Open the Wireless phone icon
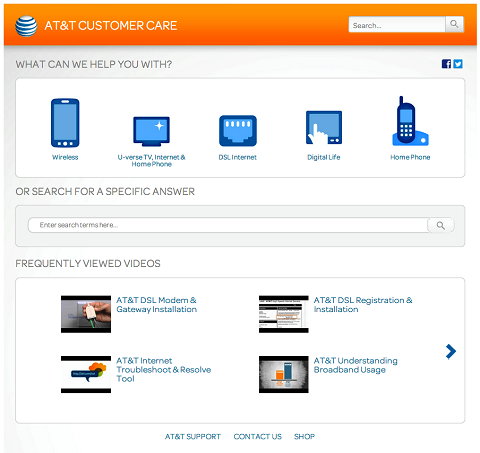This screenshot has height=453, width=480. tap(65, 123)
